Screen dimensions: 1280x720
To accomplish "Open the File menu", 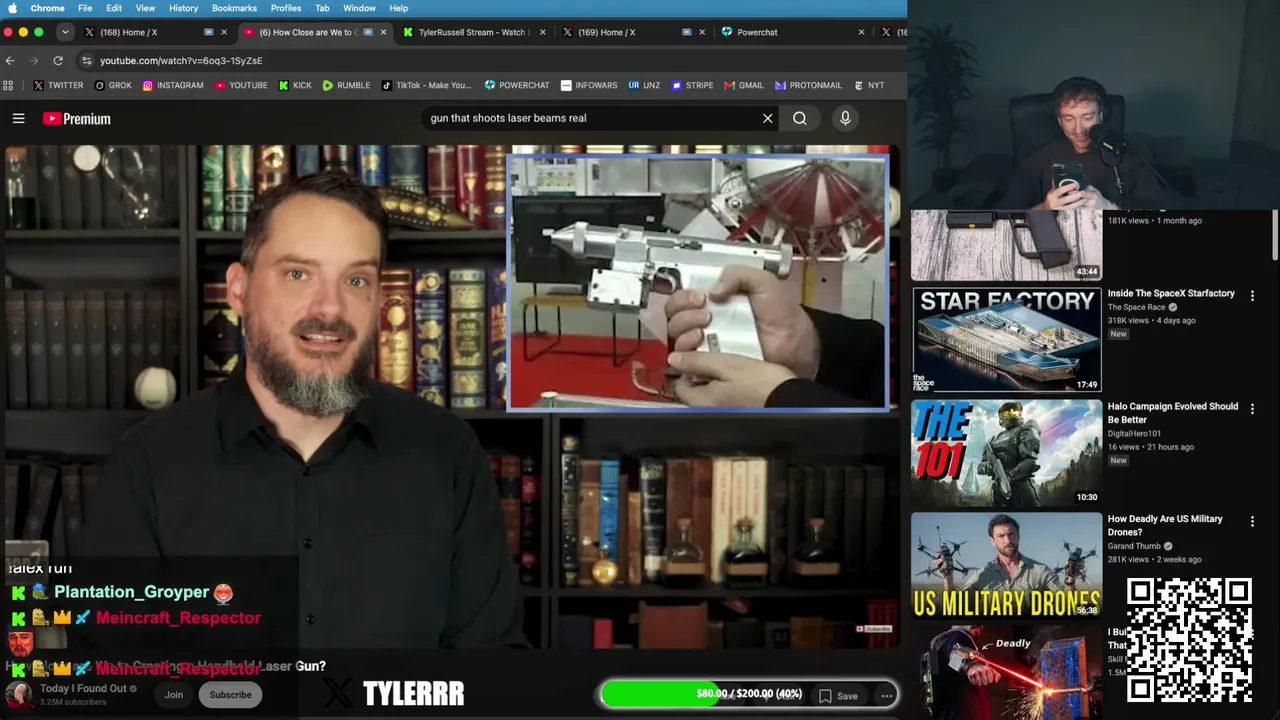I will coord(85,8).
